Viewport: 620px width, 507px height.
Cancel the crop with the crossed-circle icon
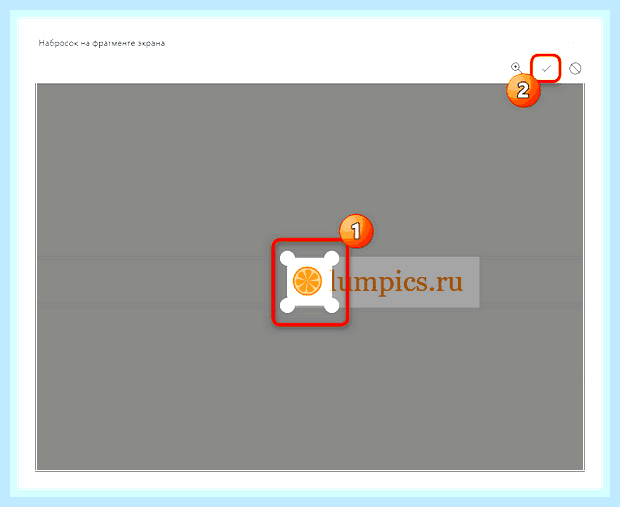point(575,68)
